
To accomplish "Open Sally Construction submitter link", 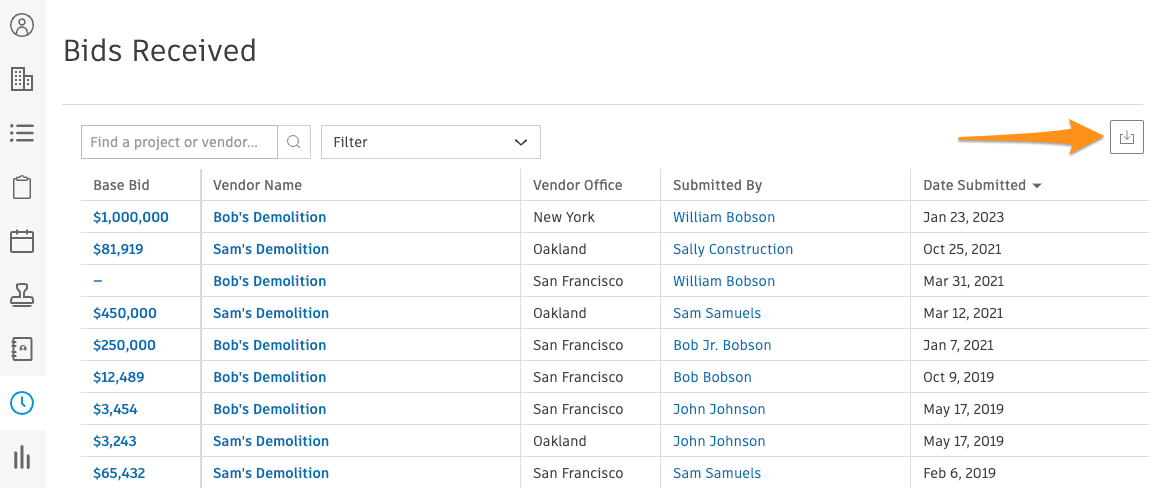I will (x=732, y=249).
